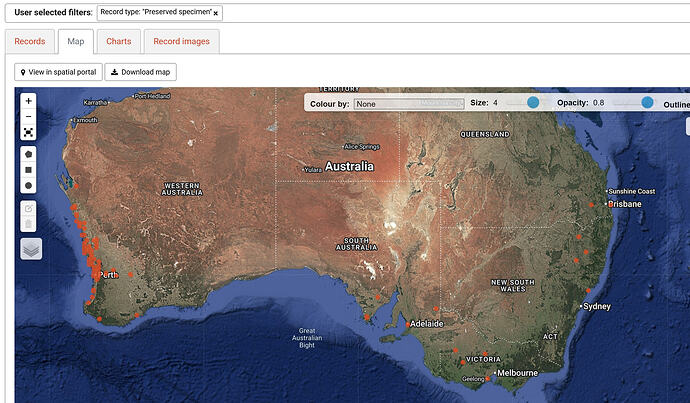Click the Brisbane city label
This screenshot has height=403, width=690.
tap(625, 204)
